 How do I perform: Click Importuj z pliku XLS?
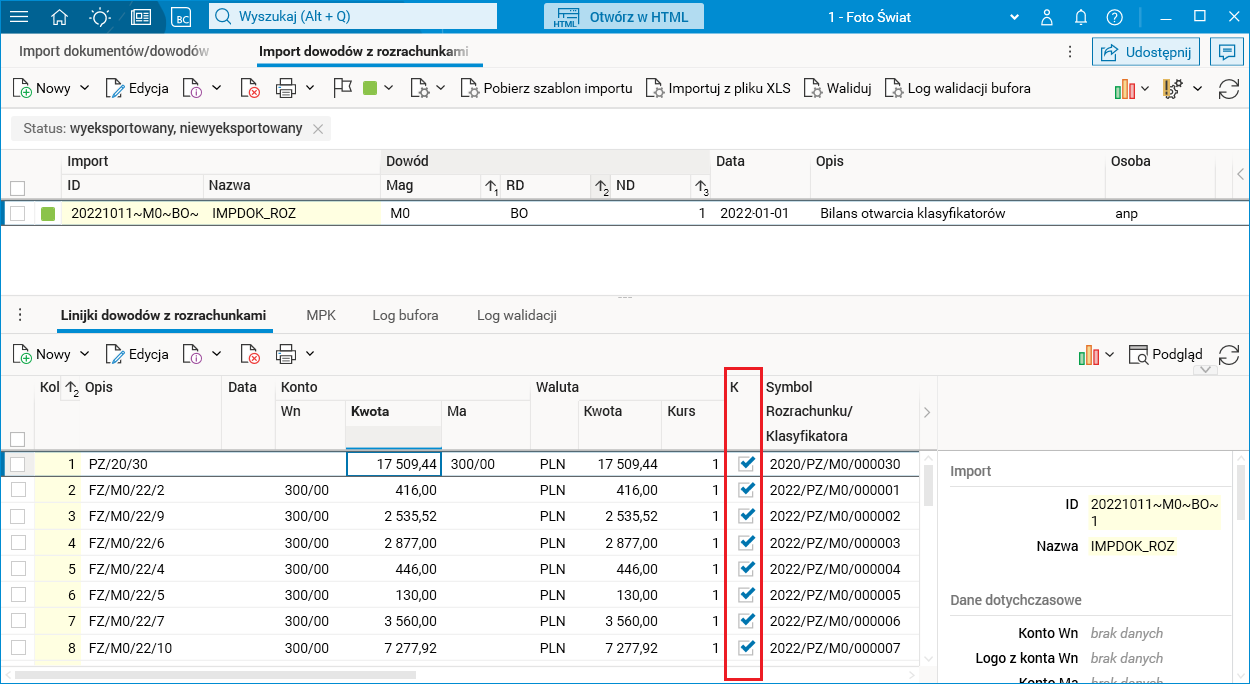pos(718,88)
